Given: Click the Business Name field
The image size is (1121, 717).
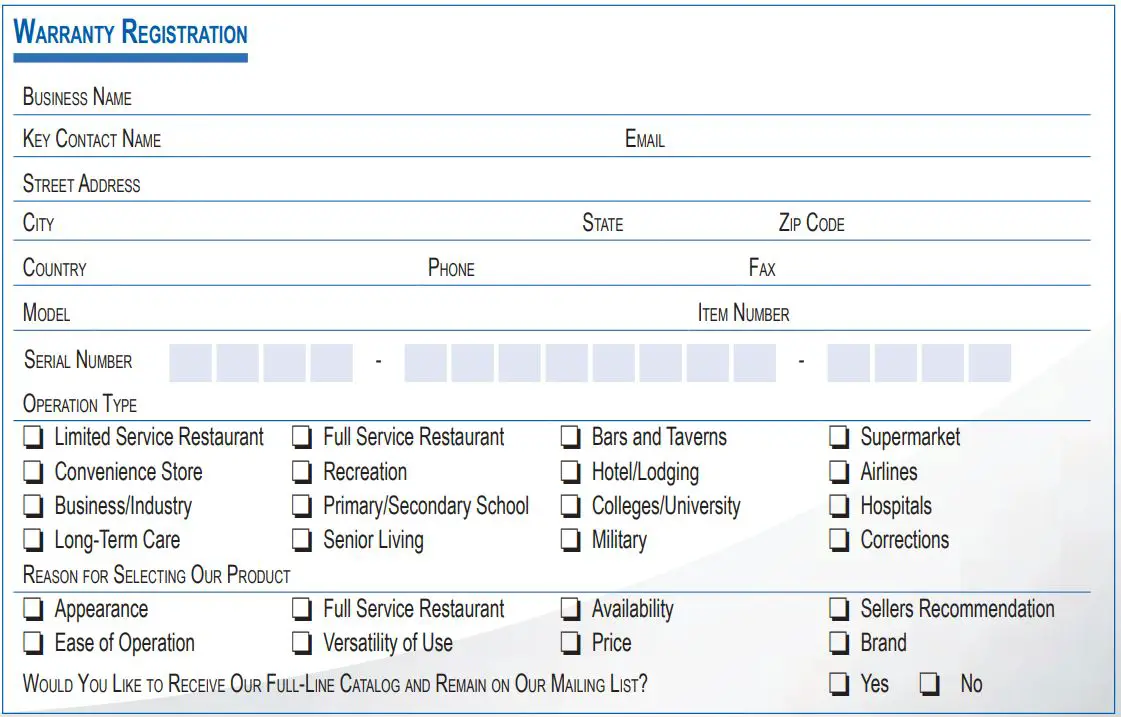Looking at the screenshot, I should point(600,98).
